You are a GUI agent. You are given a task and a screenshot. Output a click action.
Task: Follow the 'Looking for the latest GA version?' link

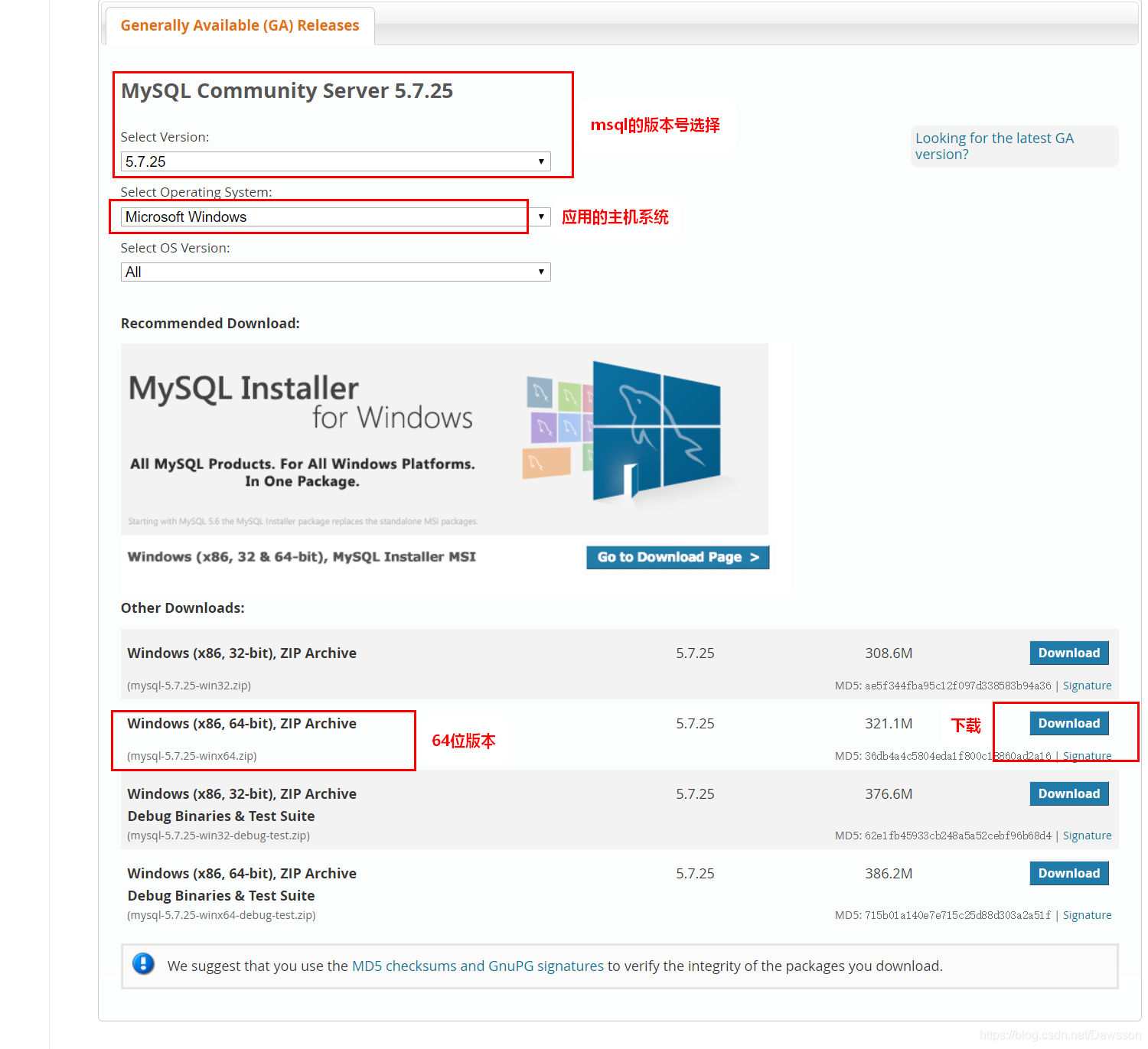[x=994, y=146]
